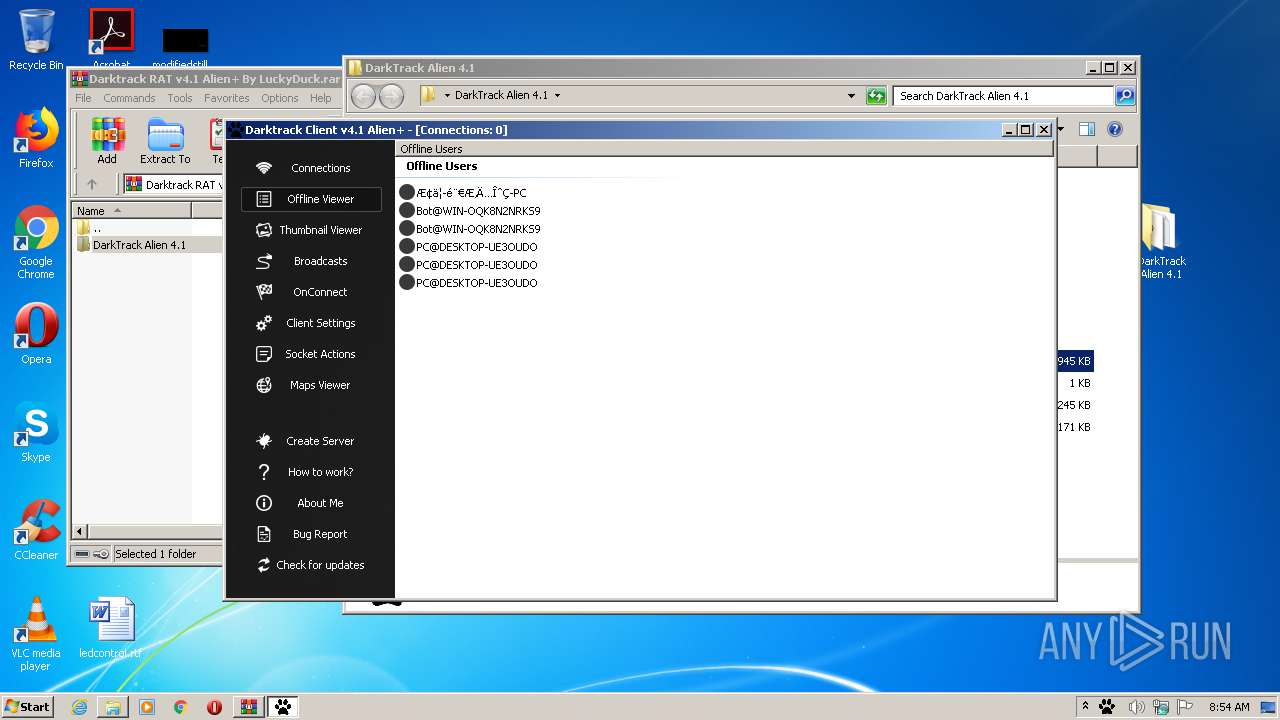Open WinRAR File menu
Screen dimensions: 1280x720
83,98
